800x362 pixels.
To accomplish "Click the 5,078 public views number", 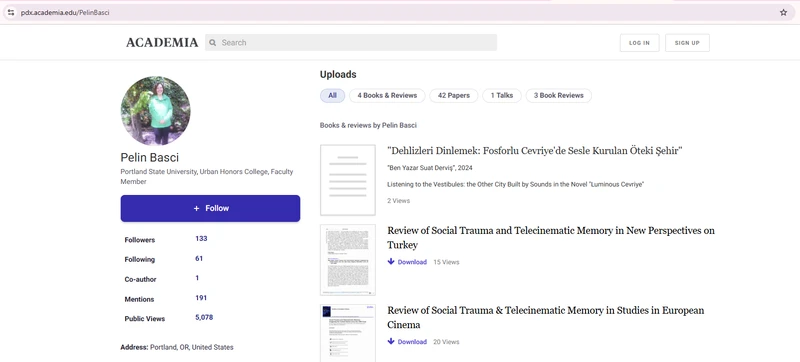I will click(x=204, y=317).
